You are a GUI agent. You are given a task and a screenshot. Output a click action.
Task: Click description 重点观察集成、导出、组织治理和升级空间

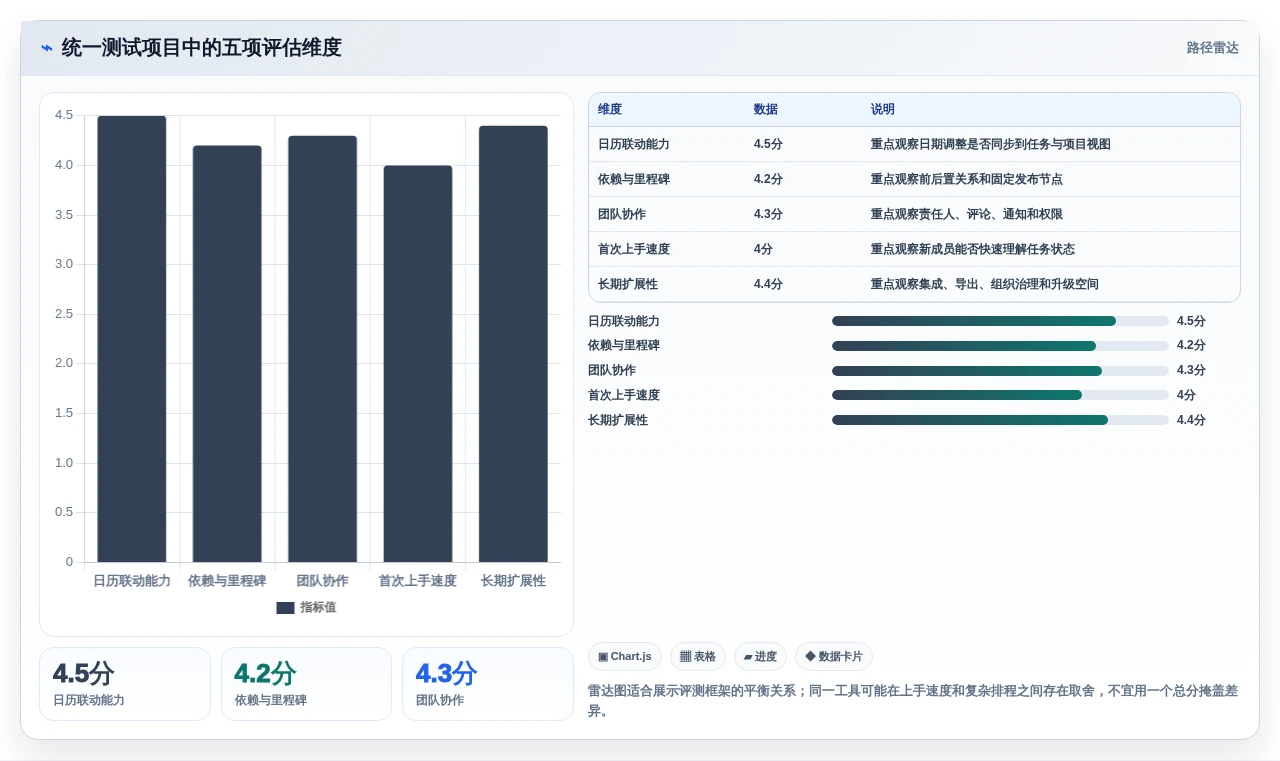click(x=985, y=285)
